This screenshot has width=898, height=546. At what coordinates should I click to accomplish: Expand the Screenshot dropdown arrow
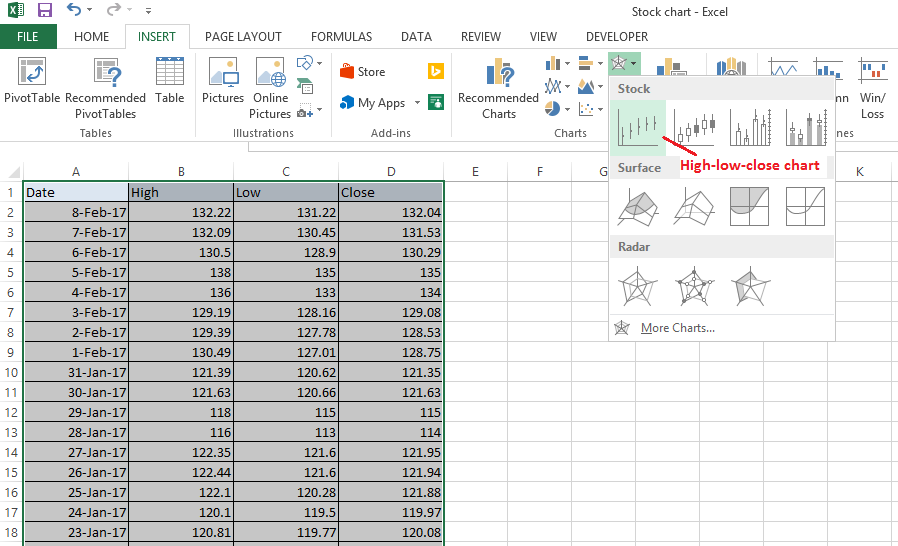click(x=320, y=109)
